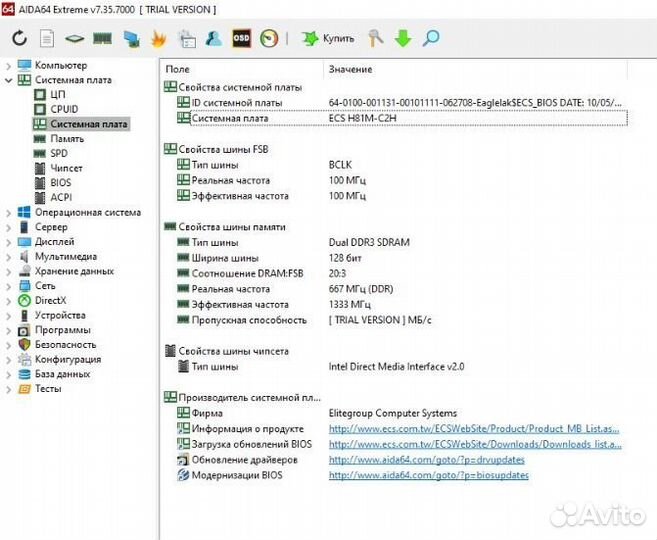Expand the DirectX tree node
This screenshot has width=657, height=540.
[x=8, y=301]
